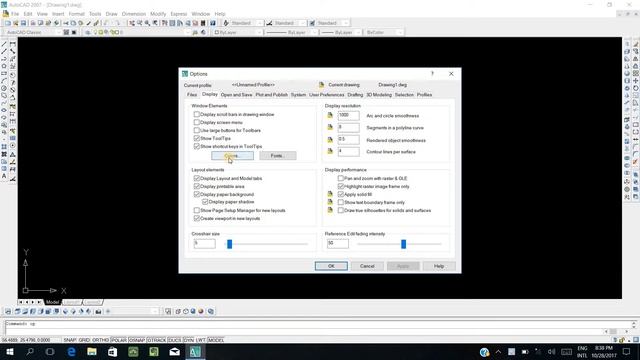The width and height of the screenshot is (640, 360).
Task: Enable Show Page Setup Manager for new layouts
Action: click(x=197, y=211)
